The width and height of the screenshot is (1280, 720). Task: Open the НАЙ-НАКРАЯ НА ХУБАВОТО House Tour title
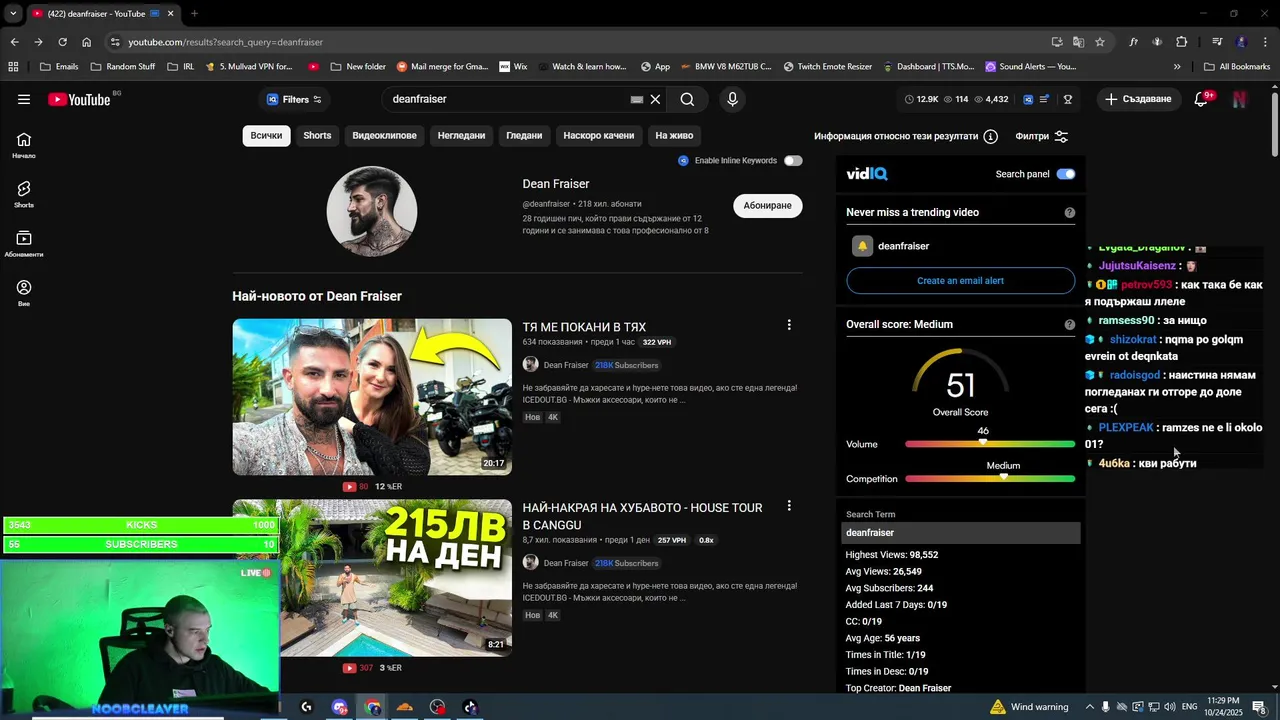(x=642, y=516)
